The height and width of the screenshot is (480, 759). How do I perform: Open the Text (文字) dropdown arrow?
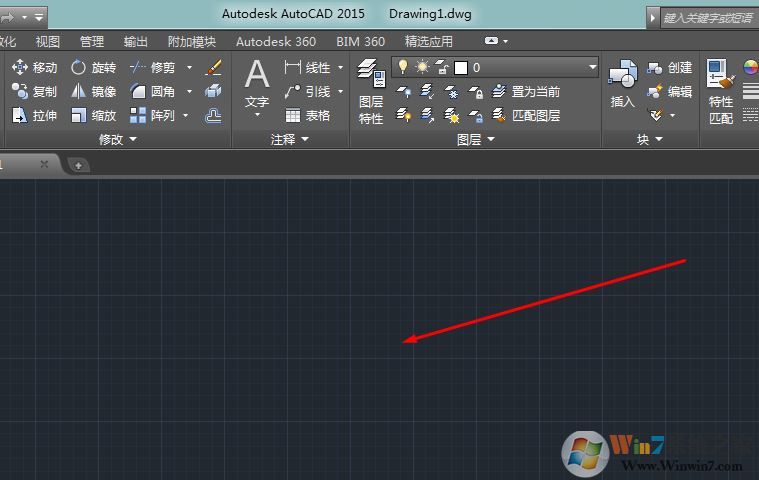pyautogui.click(x=257, y=115)
